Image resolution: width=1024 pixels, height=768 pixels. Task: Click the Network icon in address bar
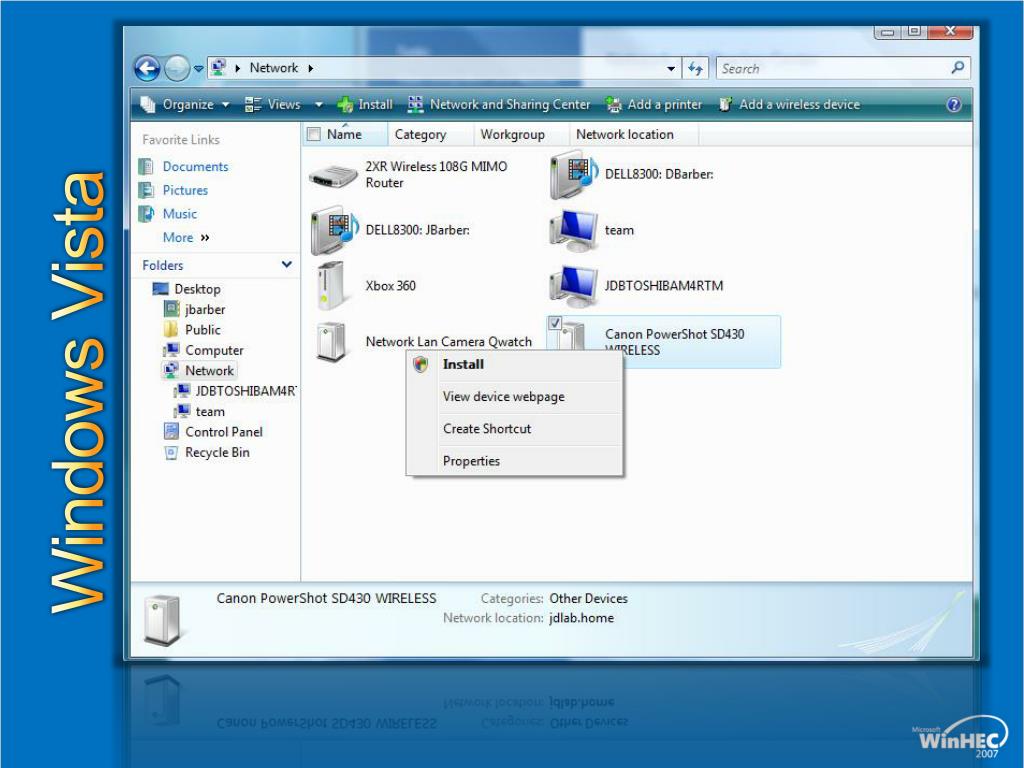tap(219, 67)
